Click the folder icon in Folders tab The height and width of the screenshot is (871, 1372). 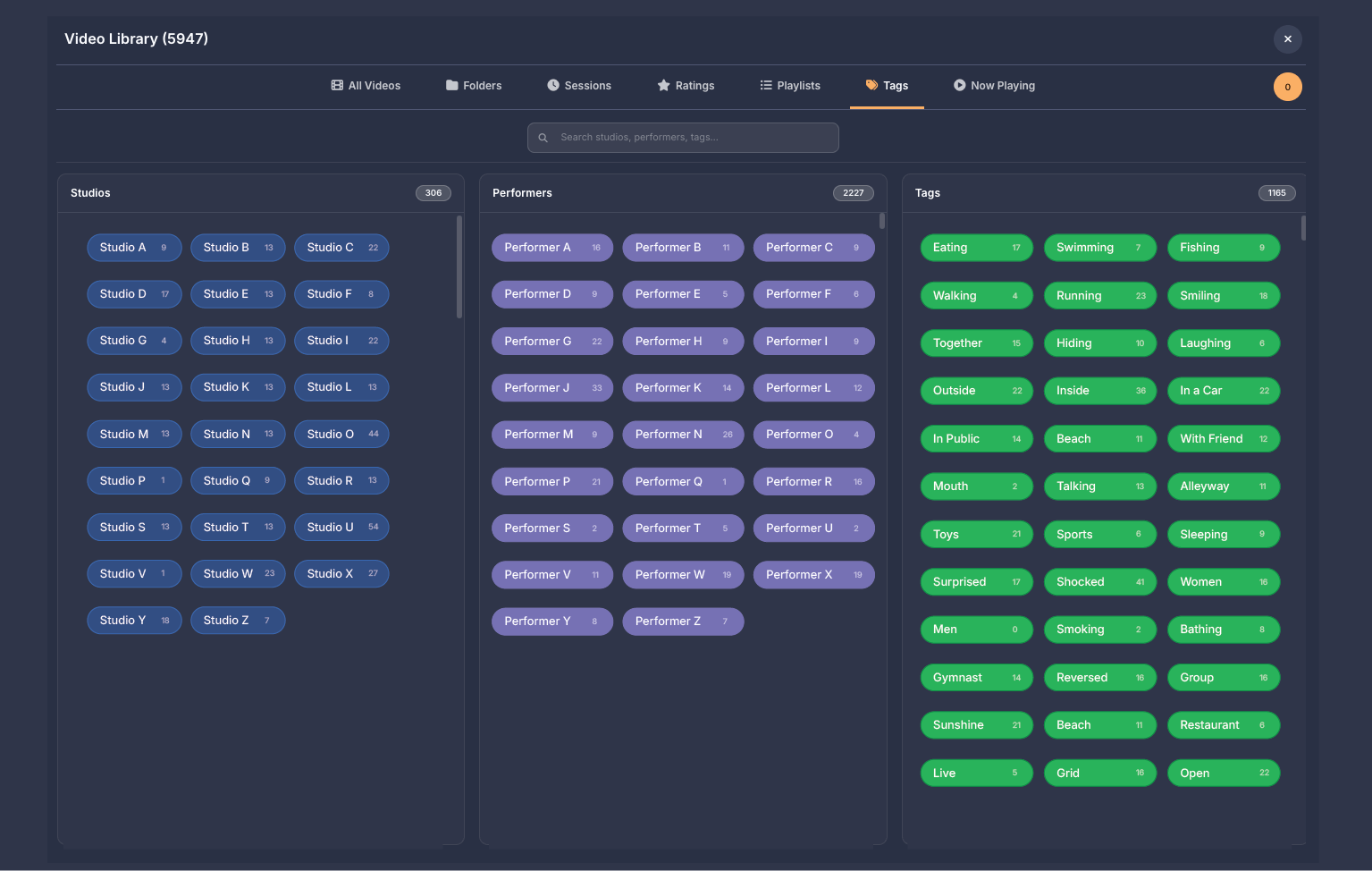(x=451, y=86)
